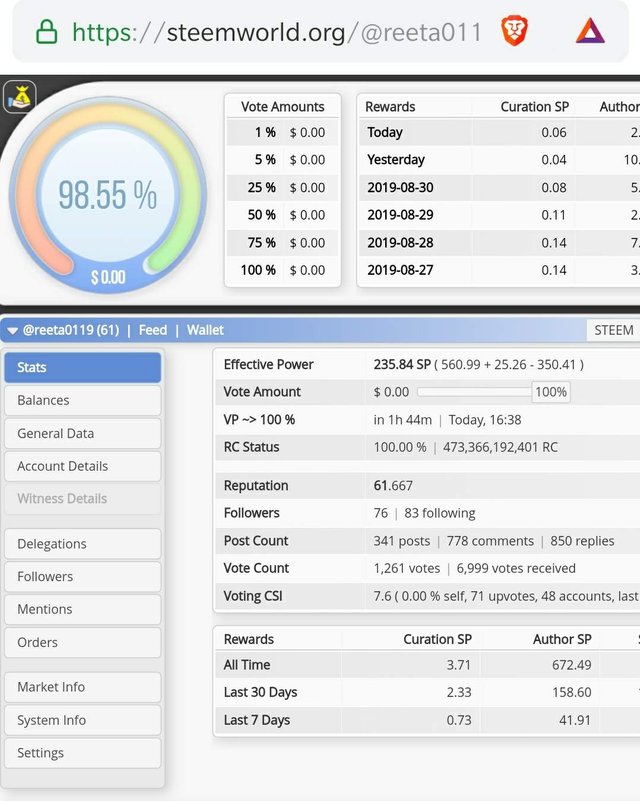Open the Delegations sidebar tab
The height and width of the screenshot is (801, 640).
click(x=83, y=544)
